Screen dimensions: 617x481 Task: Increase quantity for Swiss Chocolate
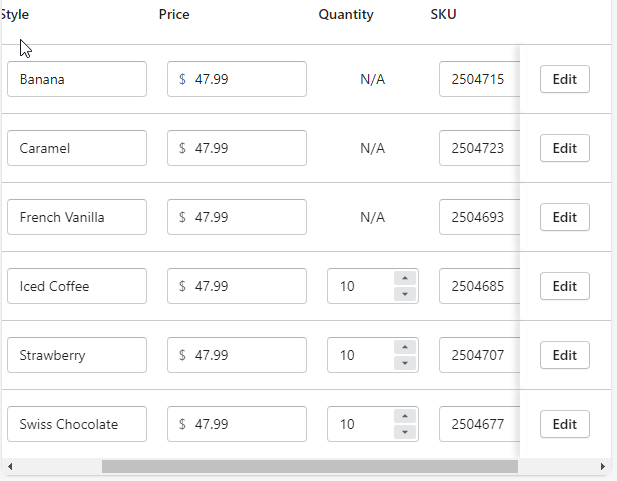(x=404, y=417)
